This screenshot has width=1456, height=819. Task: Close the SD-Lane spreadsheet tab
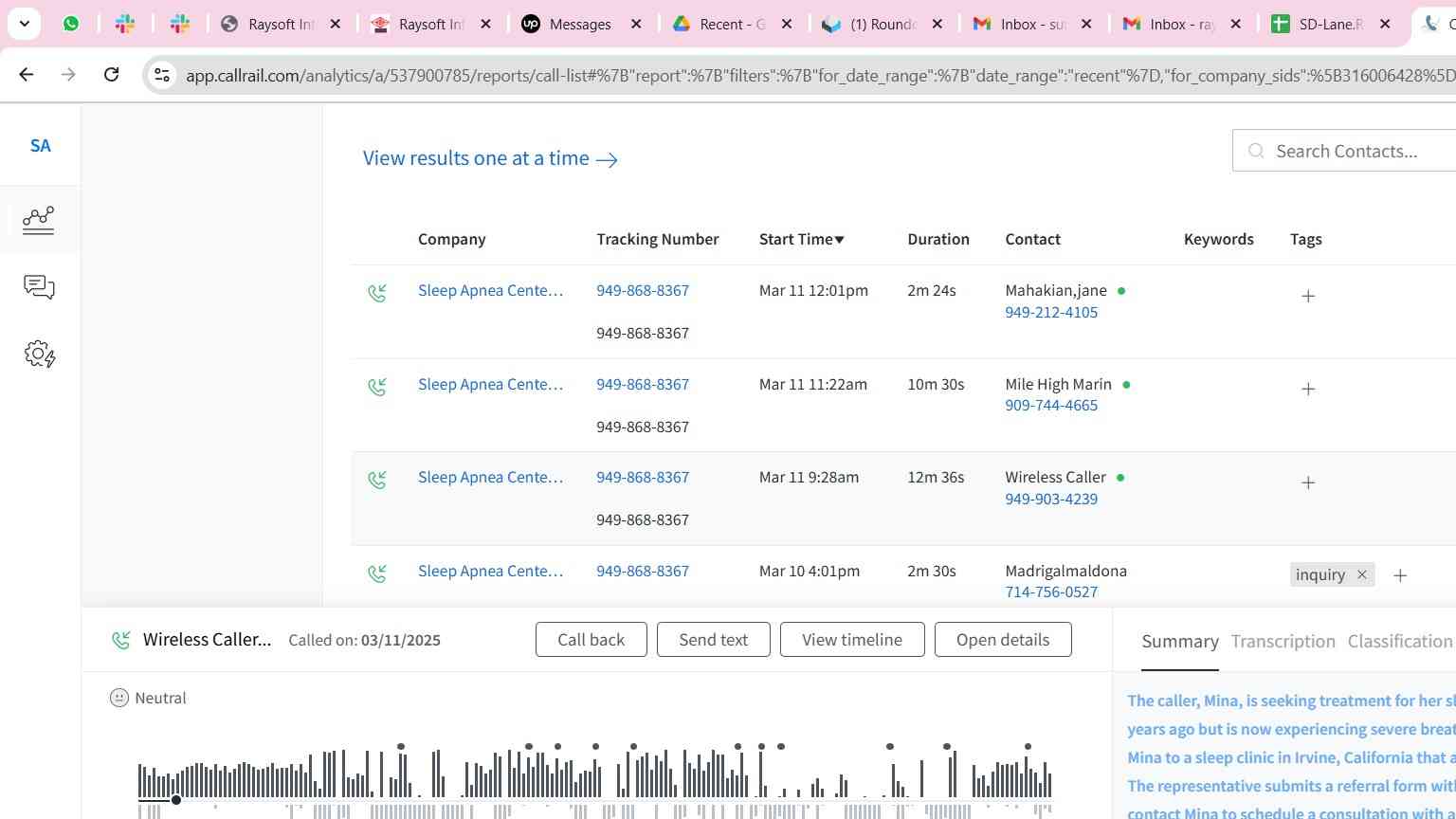point(1385,25)
